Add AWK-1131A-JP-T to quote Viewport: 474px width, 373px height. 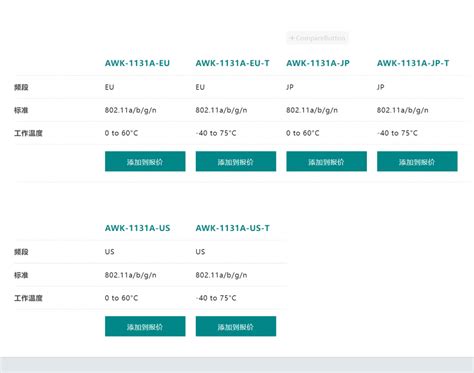tap(417, 161)
